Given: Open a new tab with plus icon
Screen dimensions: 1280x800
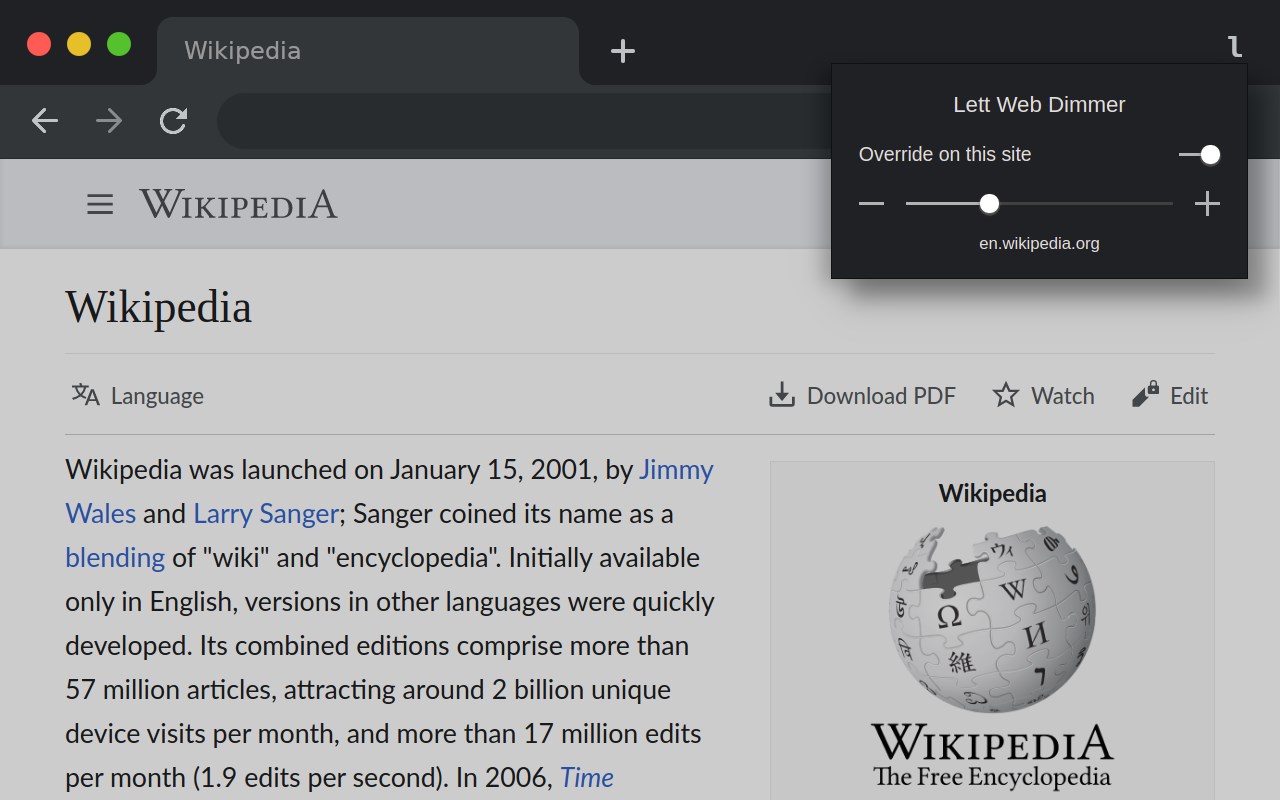Looking at the screenshot, I should click(623, 51).
